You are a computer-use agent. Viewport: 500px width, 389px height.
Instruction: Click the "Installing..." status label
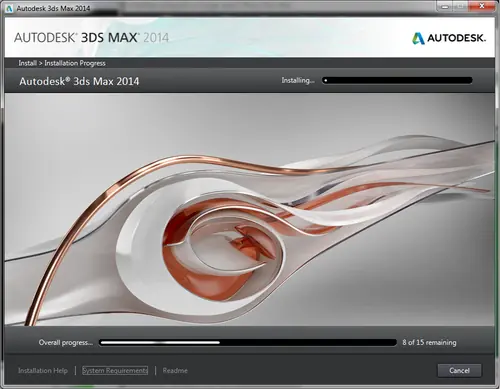point(298,80)
